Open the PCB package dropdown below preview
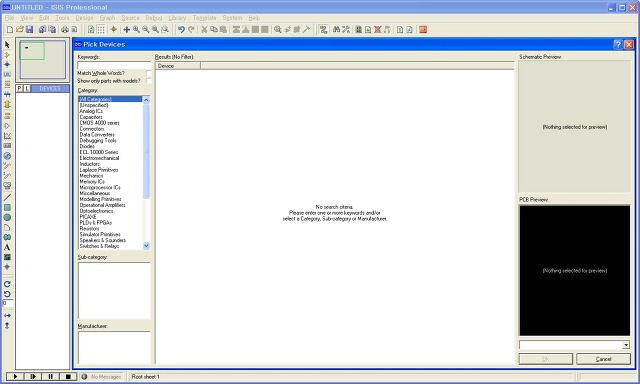Viewport: 640px width, 384px height. point(626,345)
